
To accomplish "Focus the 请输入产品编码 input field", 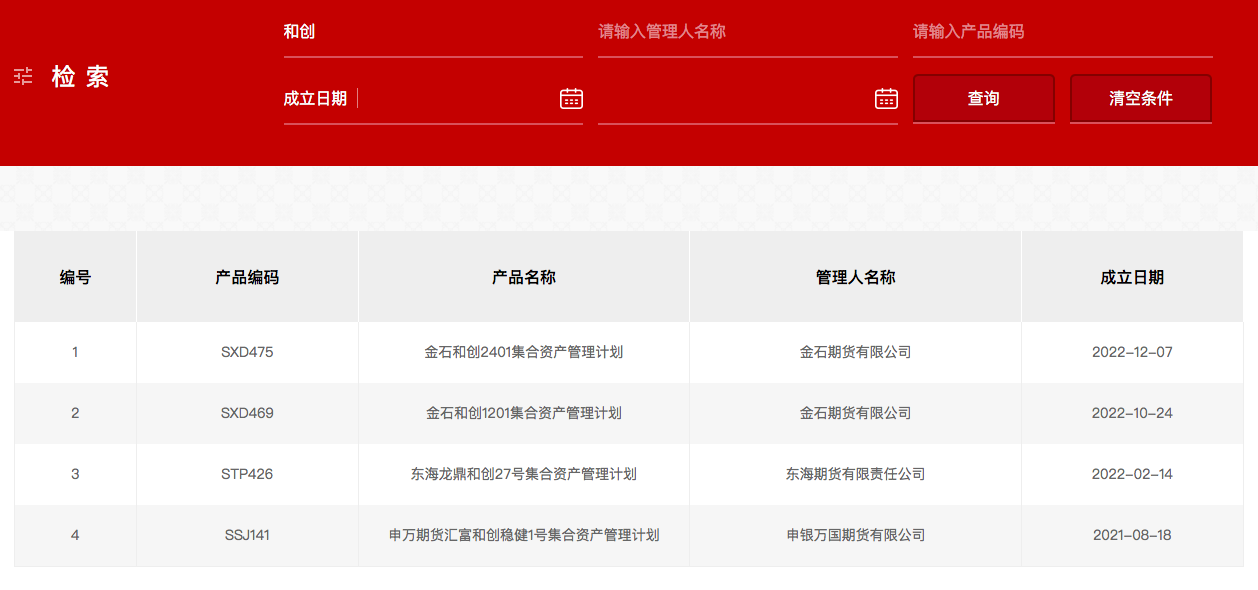I will tap(1063, 32).
